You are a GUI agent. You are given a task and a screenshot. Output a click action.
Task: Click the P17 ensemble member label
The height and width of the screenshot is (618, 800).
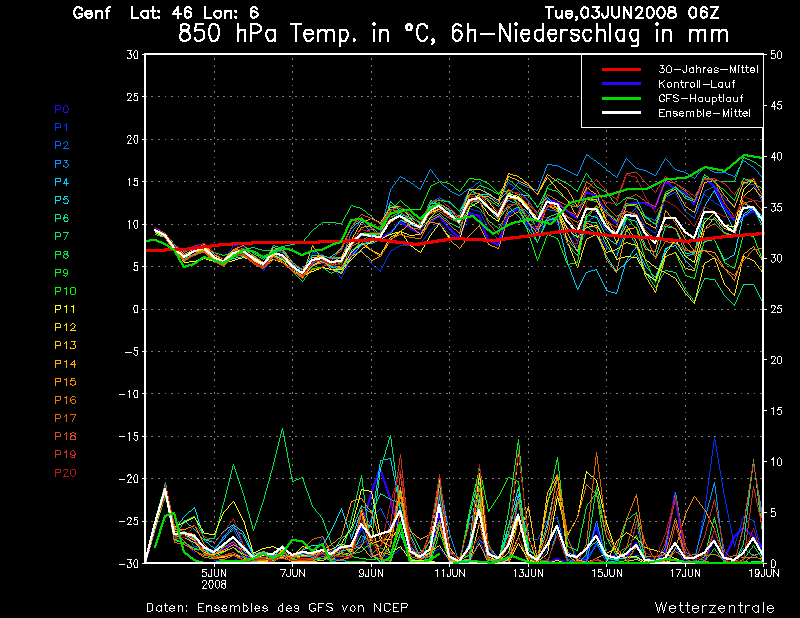[65, 418]
